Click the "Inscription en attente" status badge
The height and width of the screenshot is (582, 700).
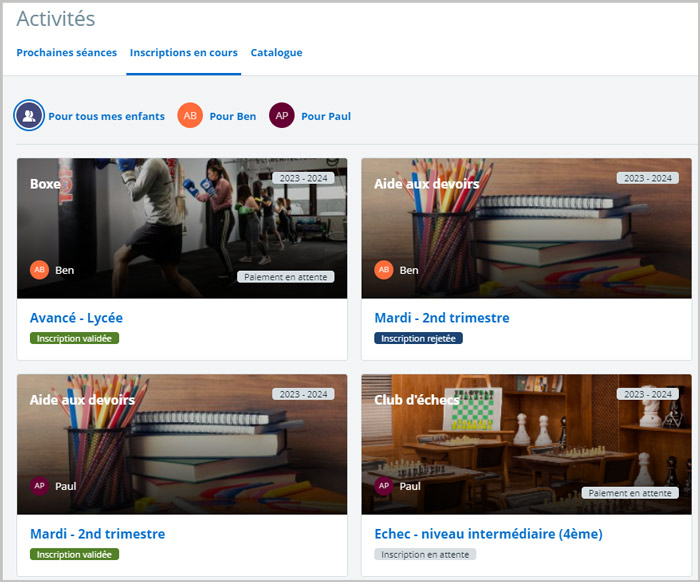425,554
